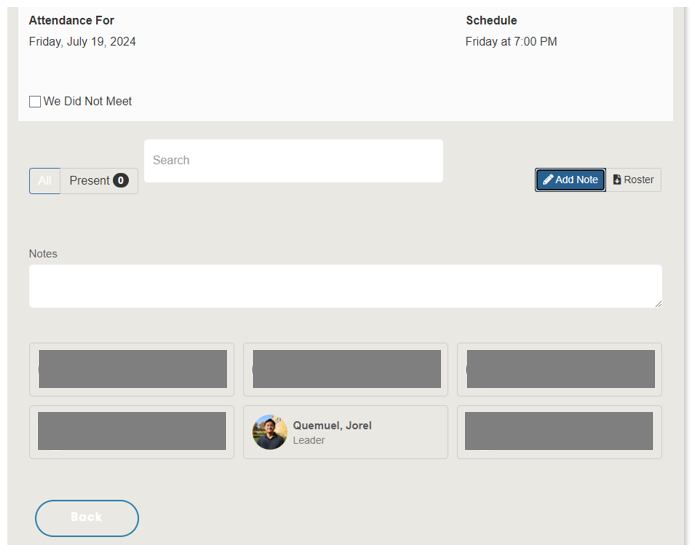
Task: Select the Quemuel, Jorel name text
Action: (x=332, y=426)
